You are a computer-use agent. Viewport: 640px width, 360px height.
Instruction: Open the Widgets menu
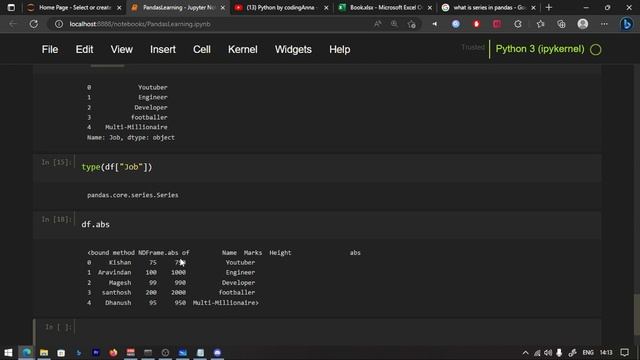[x=293, y=49]
